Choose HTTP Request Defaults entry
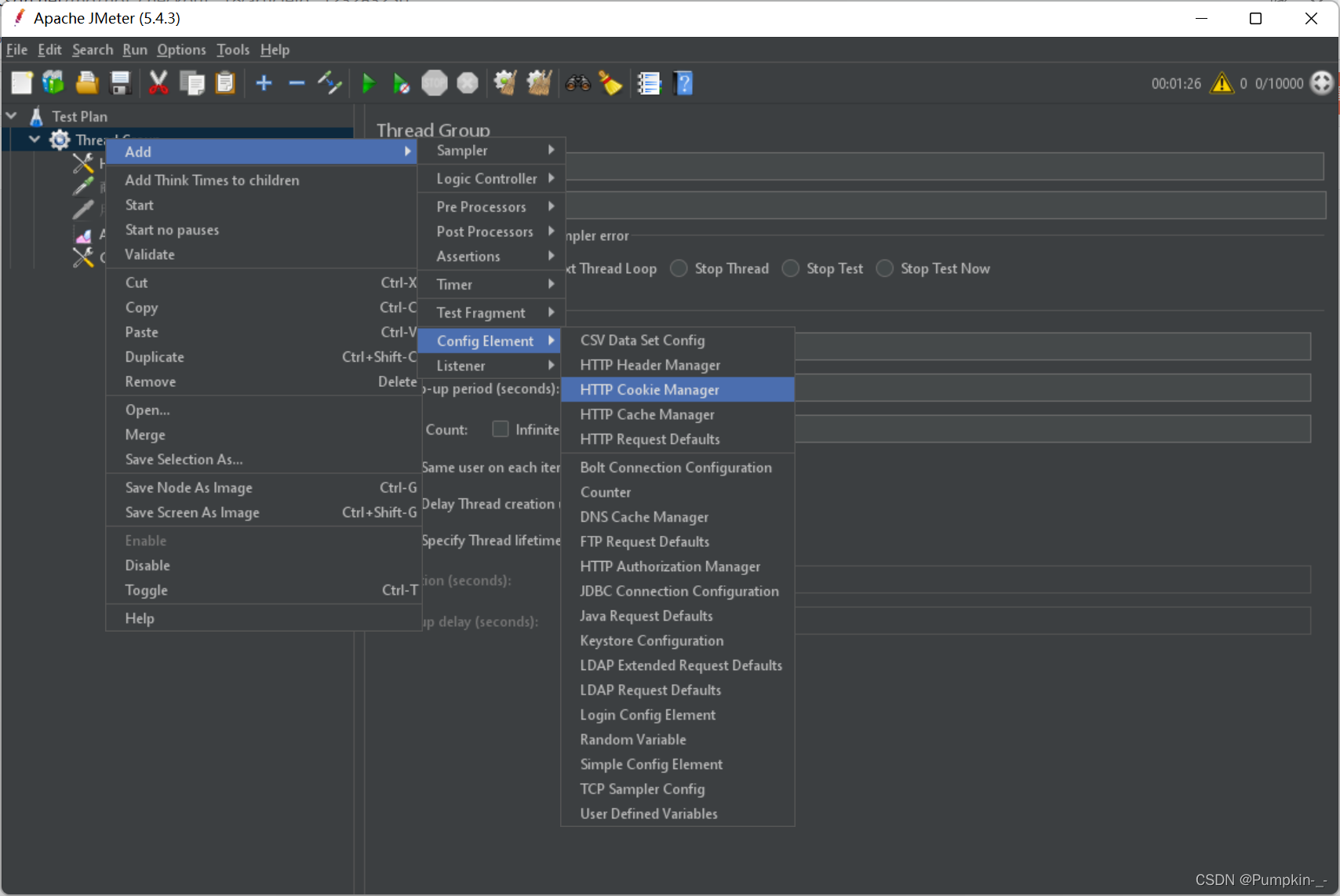This screenshot has height=896, width=1340. (x=678, y=439)
